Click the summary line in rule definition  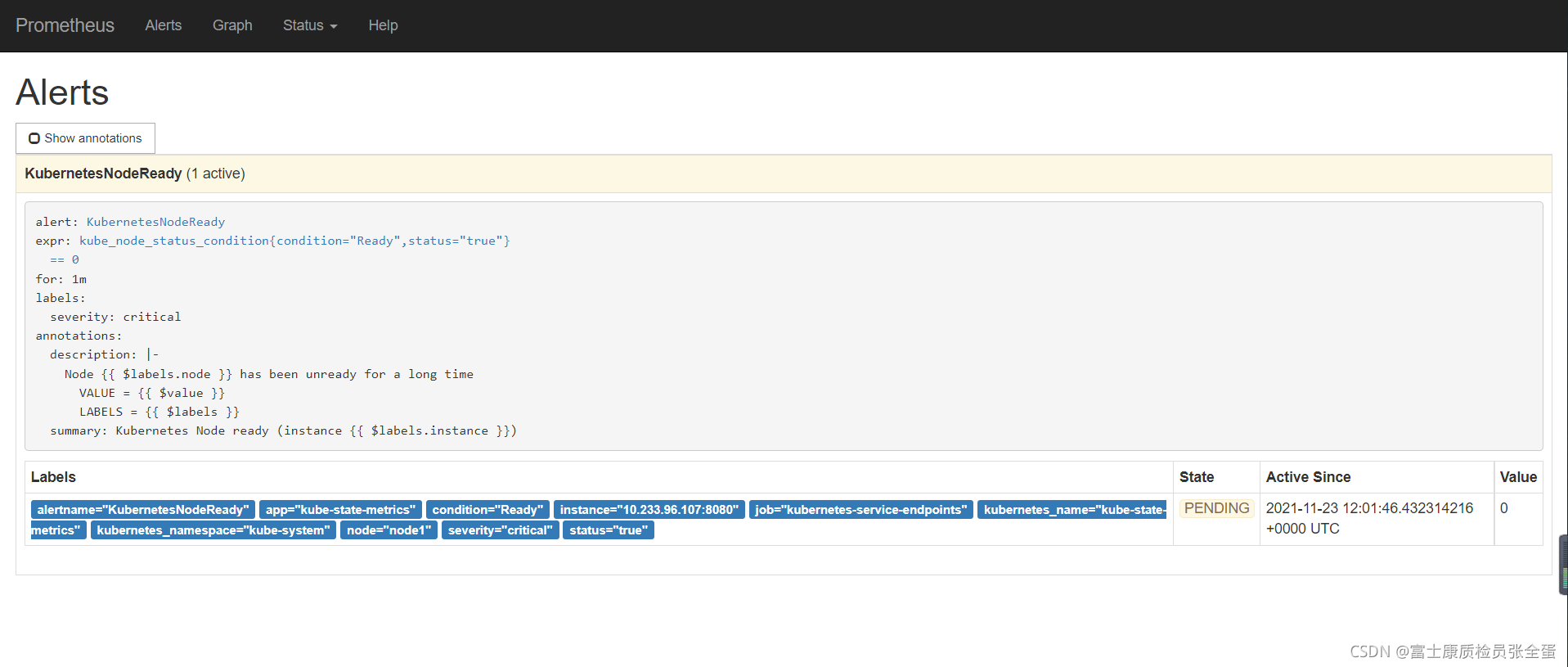click(x=283, y=430)
